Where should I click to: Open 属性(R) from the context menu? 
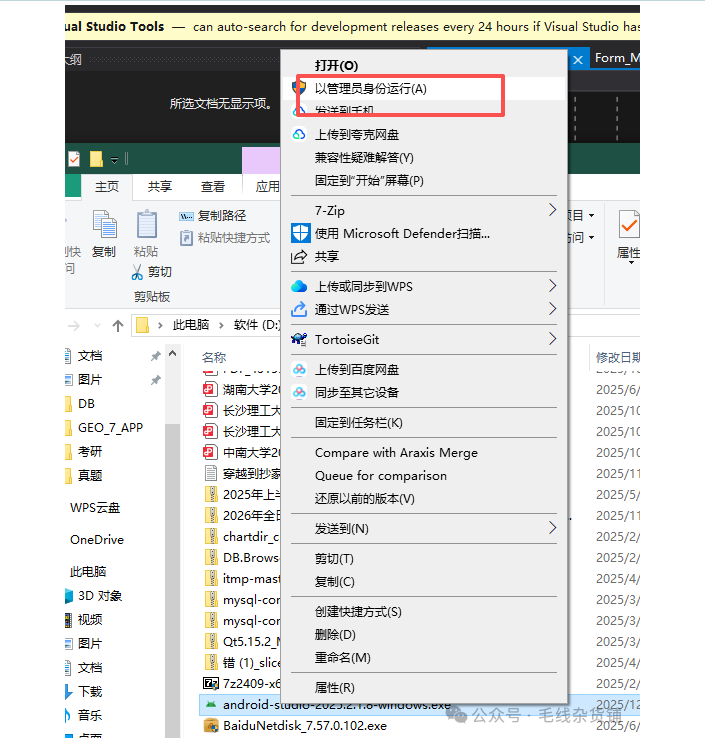pyautogui.click(x=334, y=687)
